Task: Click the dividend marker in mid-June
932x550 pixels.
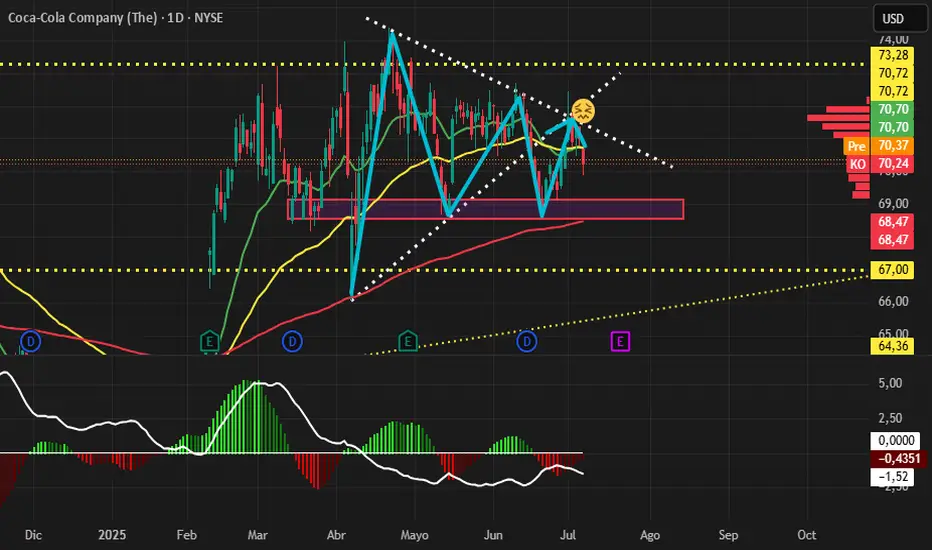Action: tap(527, 341)
